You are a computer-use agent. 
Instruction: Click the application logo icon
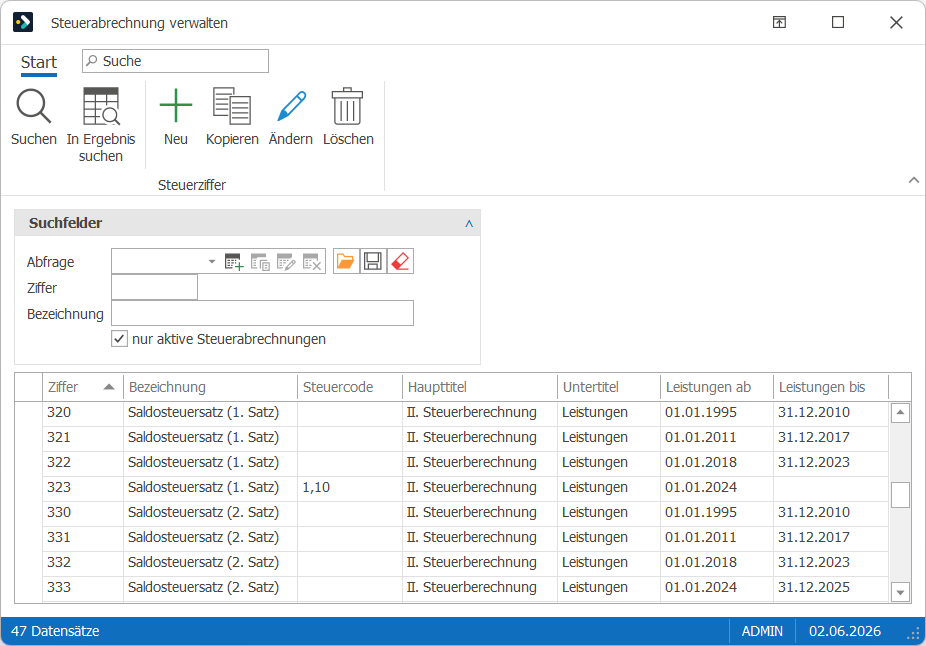pos(23,22)
